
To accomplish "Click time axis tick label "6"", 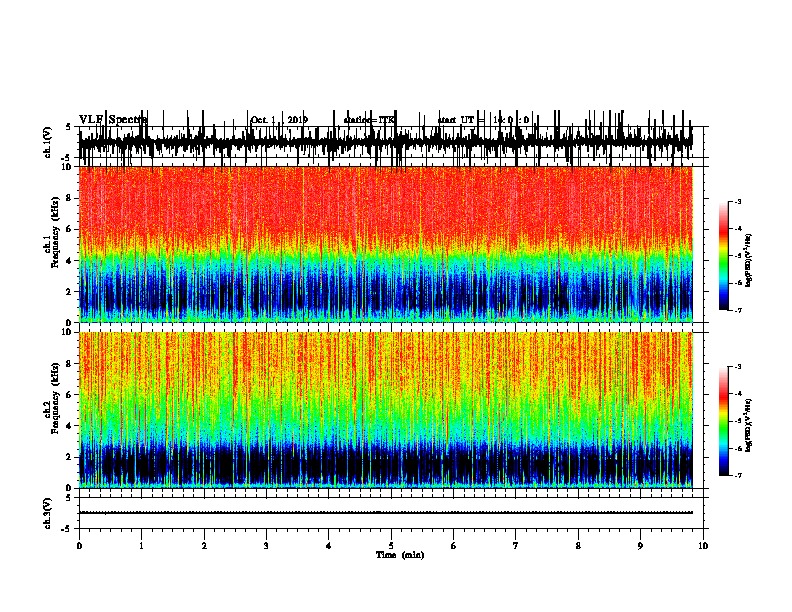I will pyautogui.click(x=453, y=546).
